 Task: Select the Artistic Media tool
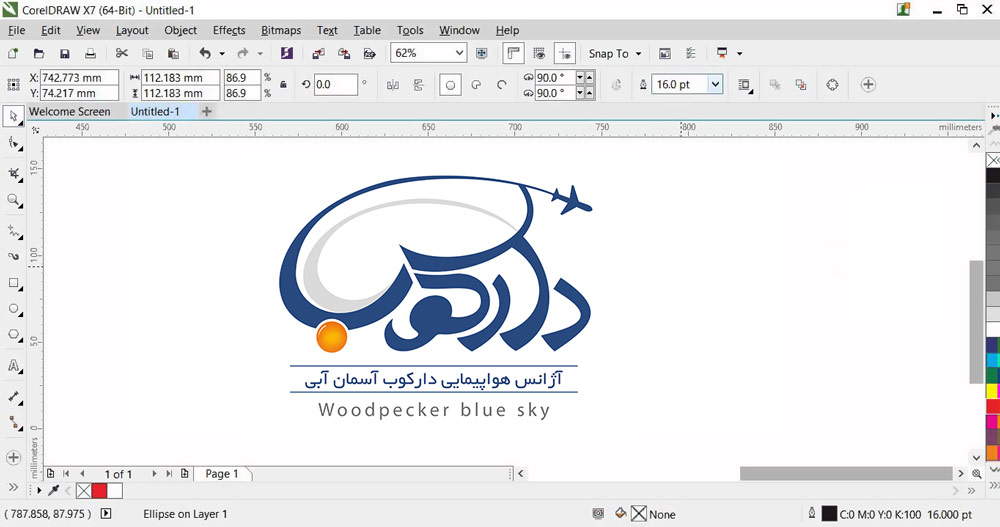point(13,256)
